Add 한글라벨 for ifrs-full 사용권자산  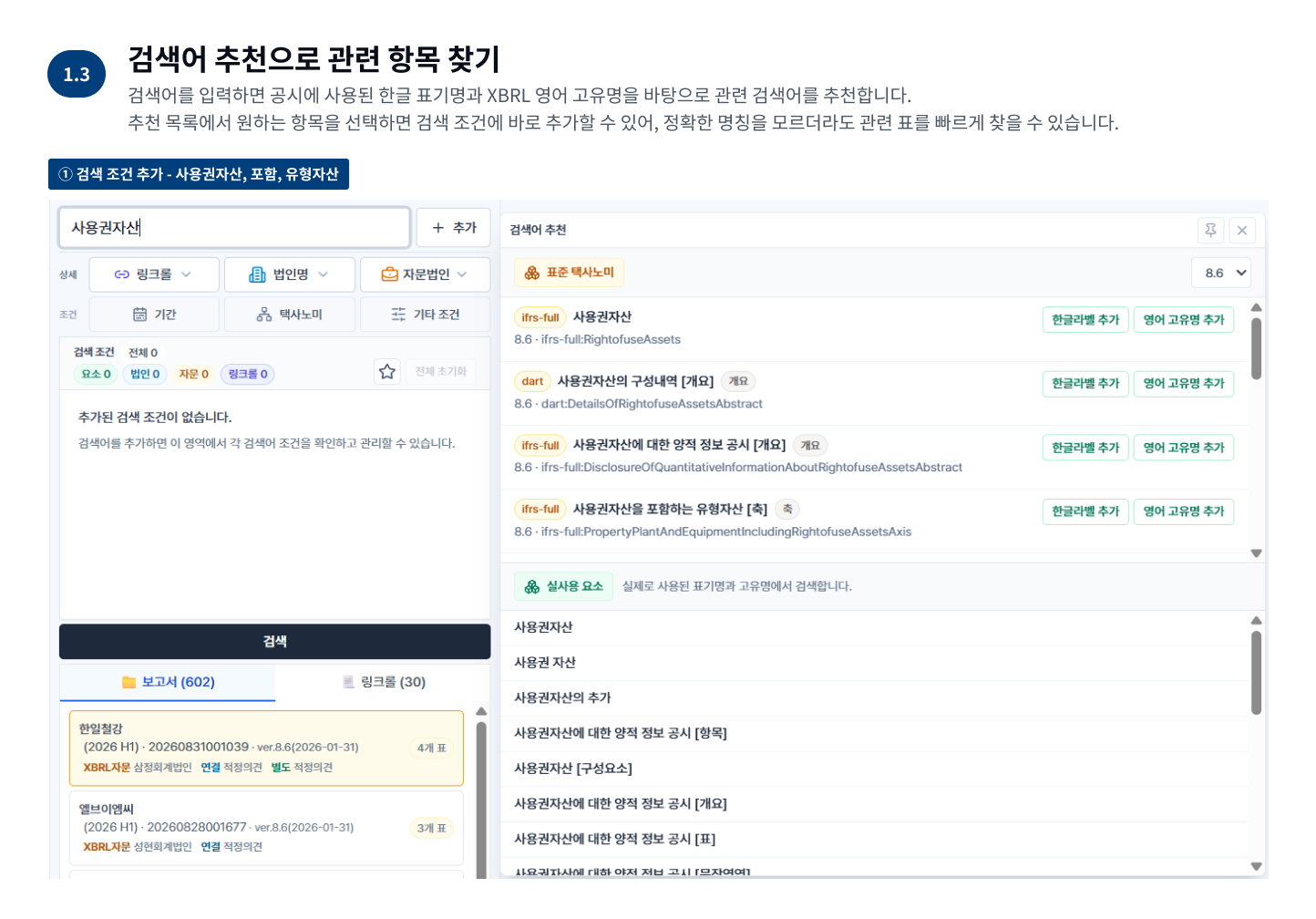click(1085, 320)
